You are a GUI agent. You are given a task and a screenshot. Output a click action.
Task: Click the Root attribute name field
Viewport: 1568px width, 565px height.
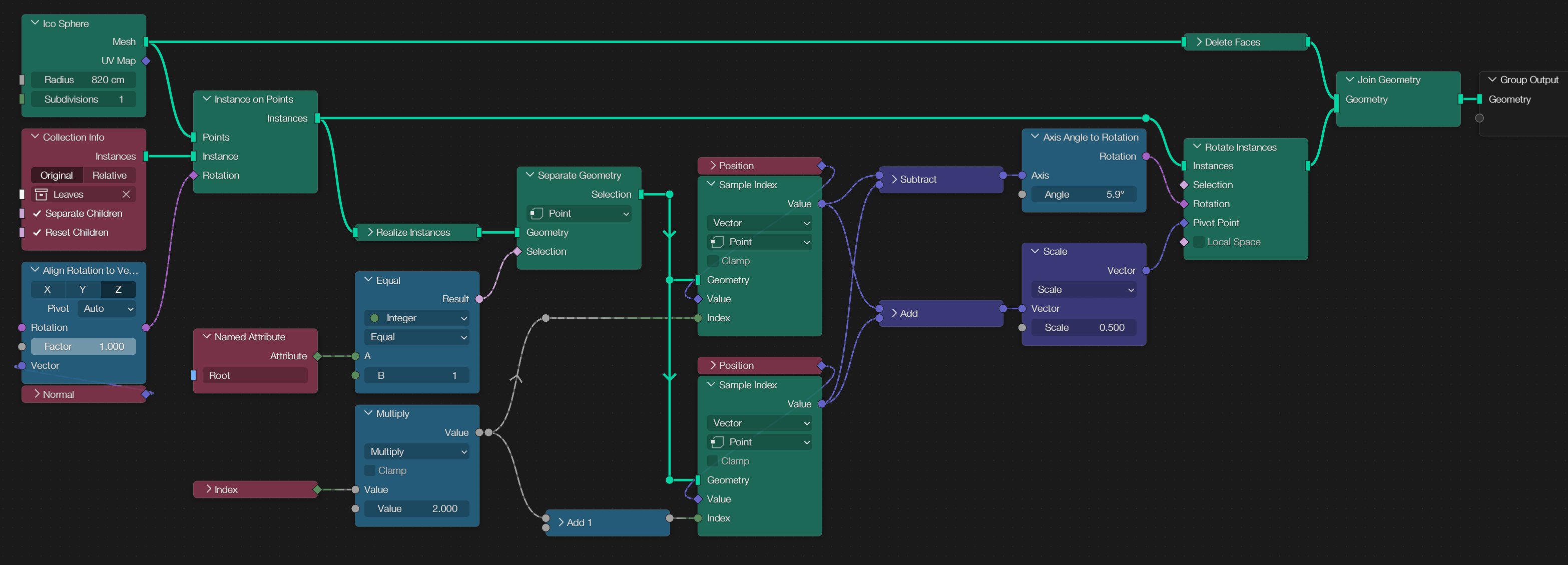tap(255, 375)
